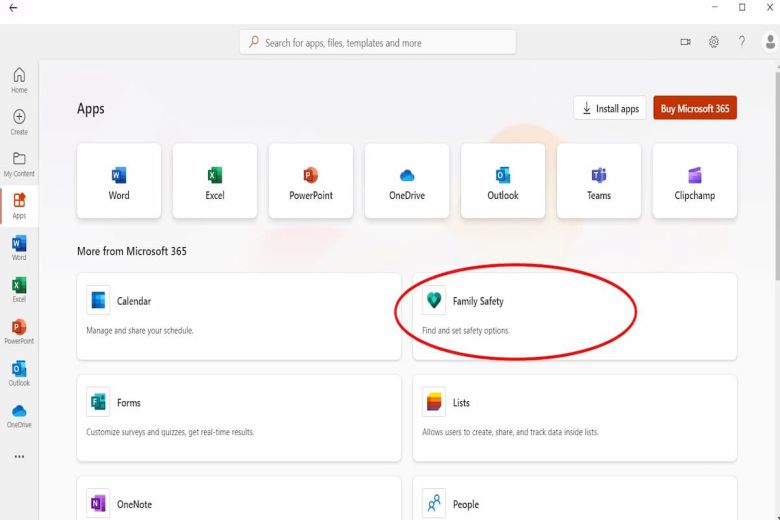
Task: Click the Install apps button
Action: coord(610,109)
